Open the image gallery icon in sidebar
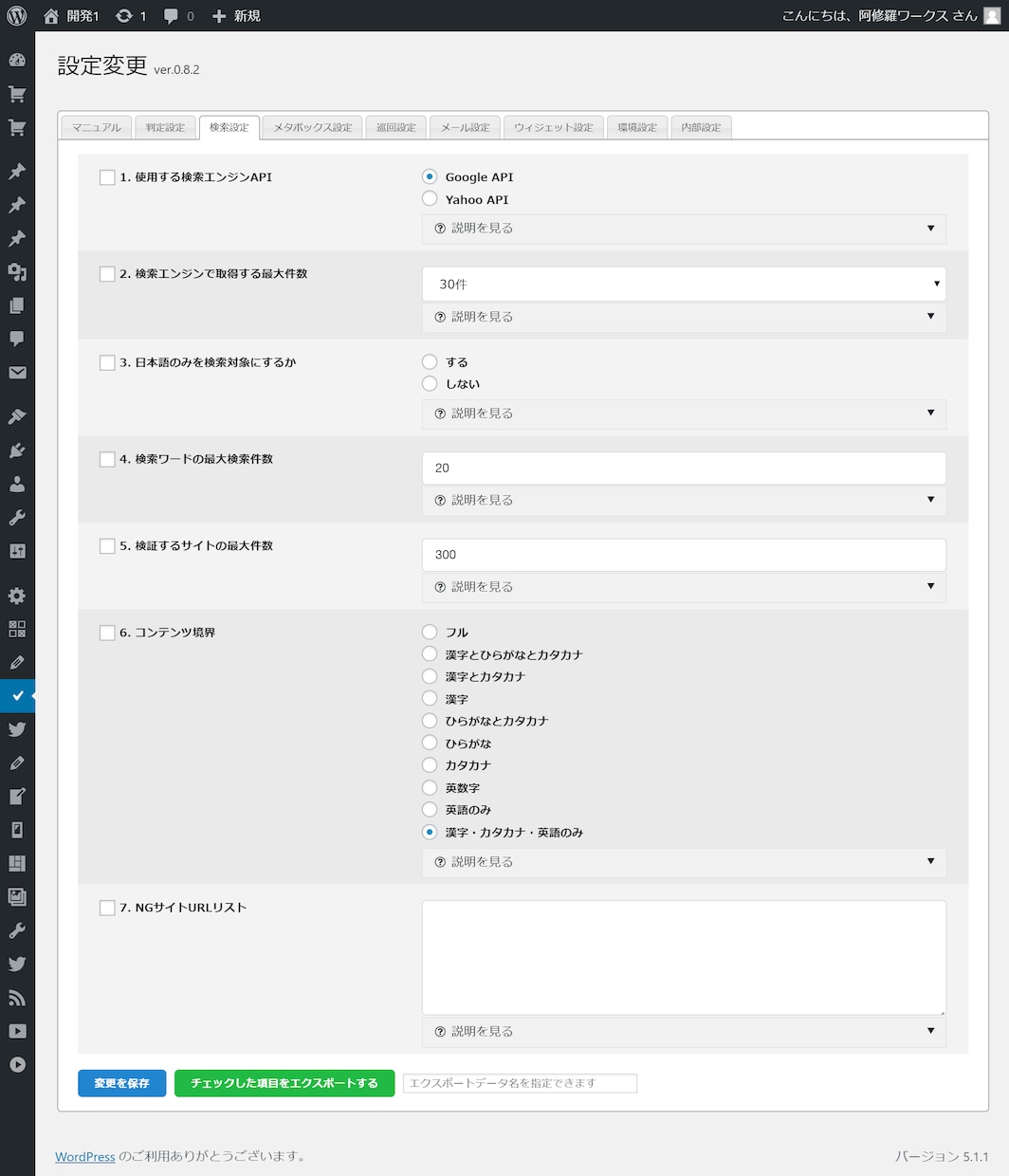1009x1176 pixels. [x=17, y=896]
